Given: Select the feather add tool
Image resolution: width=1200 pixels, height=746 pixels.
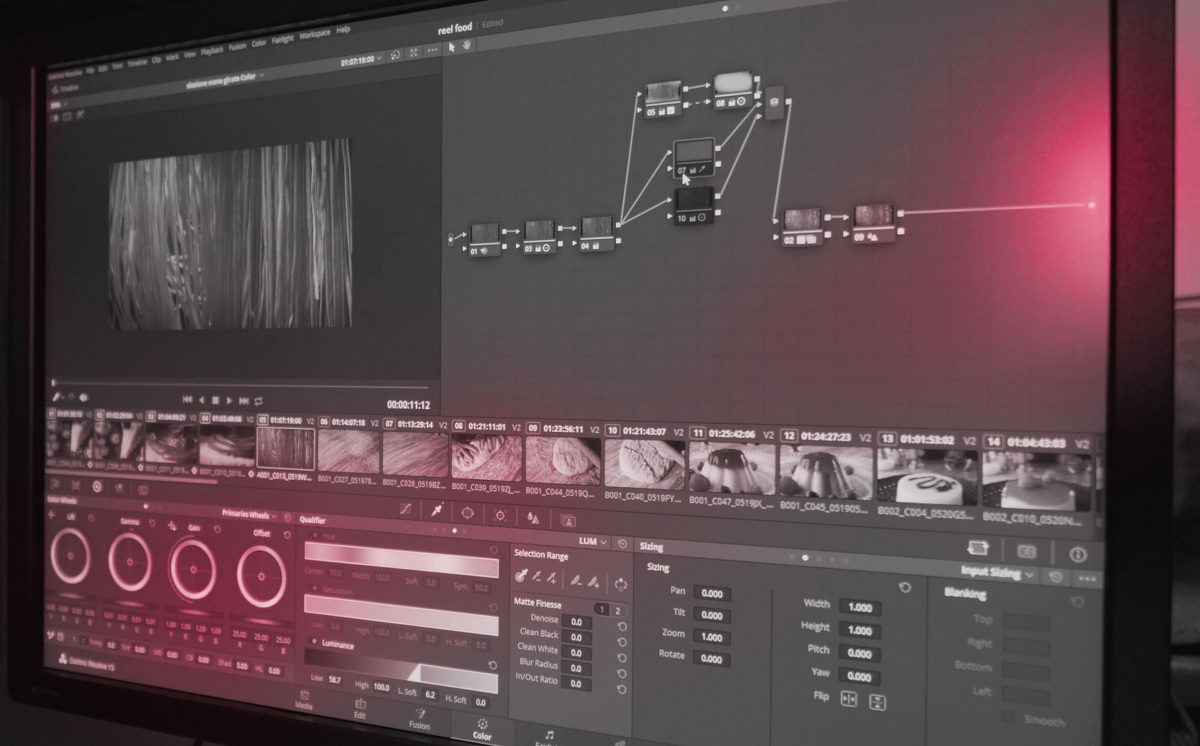Looking at the screenshot, I should click(x=594, y=581).
